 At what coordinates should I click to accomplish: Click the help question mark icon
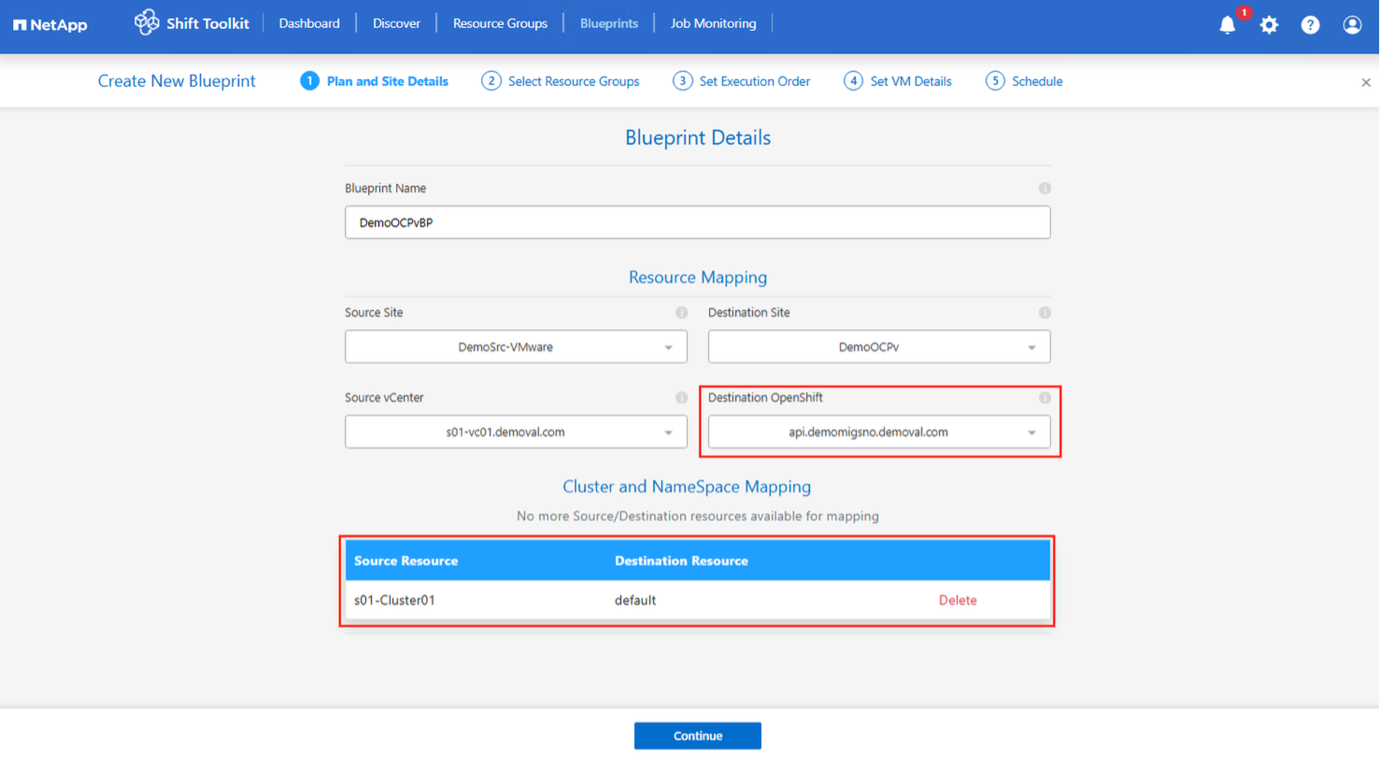point(1310,25)
